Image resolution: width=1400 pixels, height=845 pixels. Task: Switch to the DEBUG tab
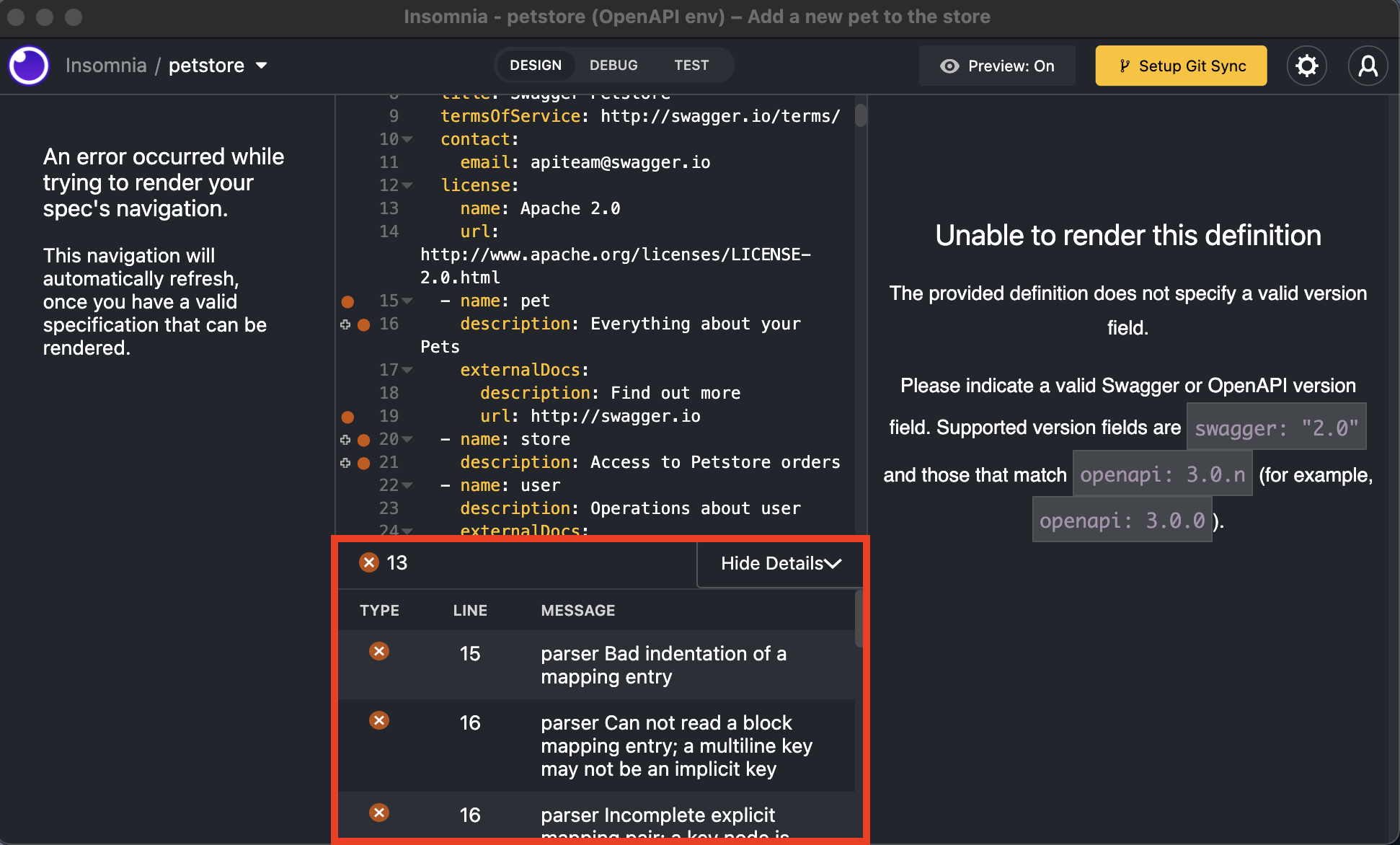click(613, 66)
